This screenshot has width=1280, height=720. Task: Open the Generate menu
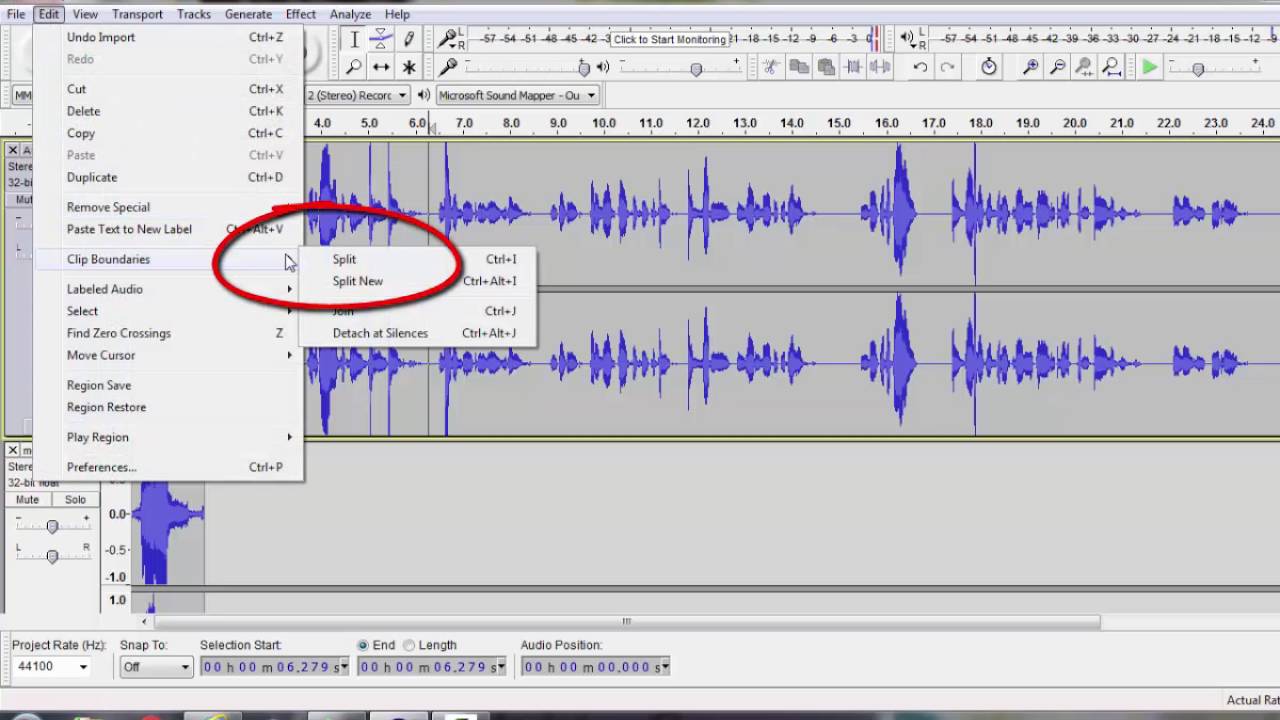[248, 14]
